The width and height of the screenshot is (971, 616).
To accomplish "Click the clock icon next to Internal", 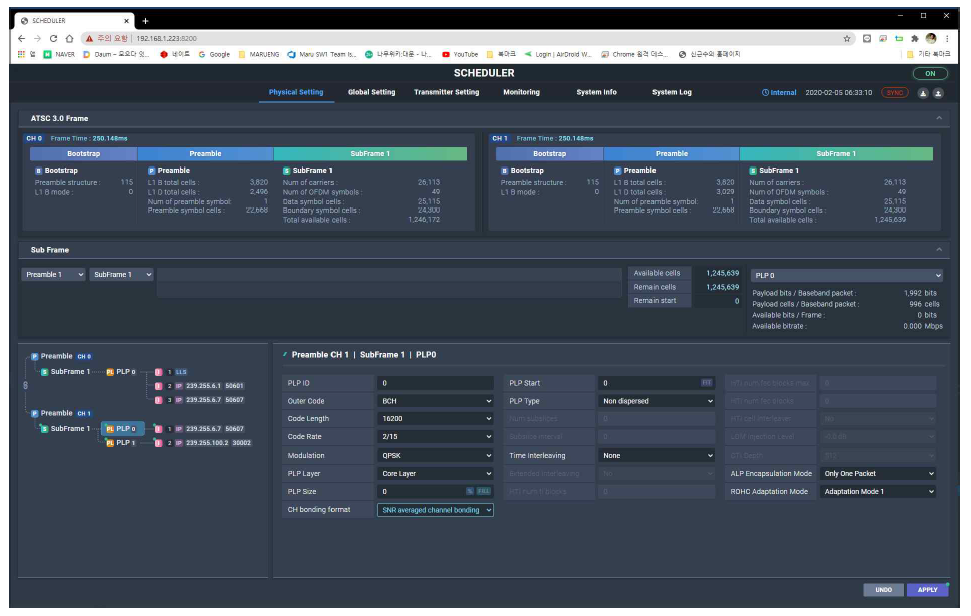I will click(765, 93).
